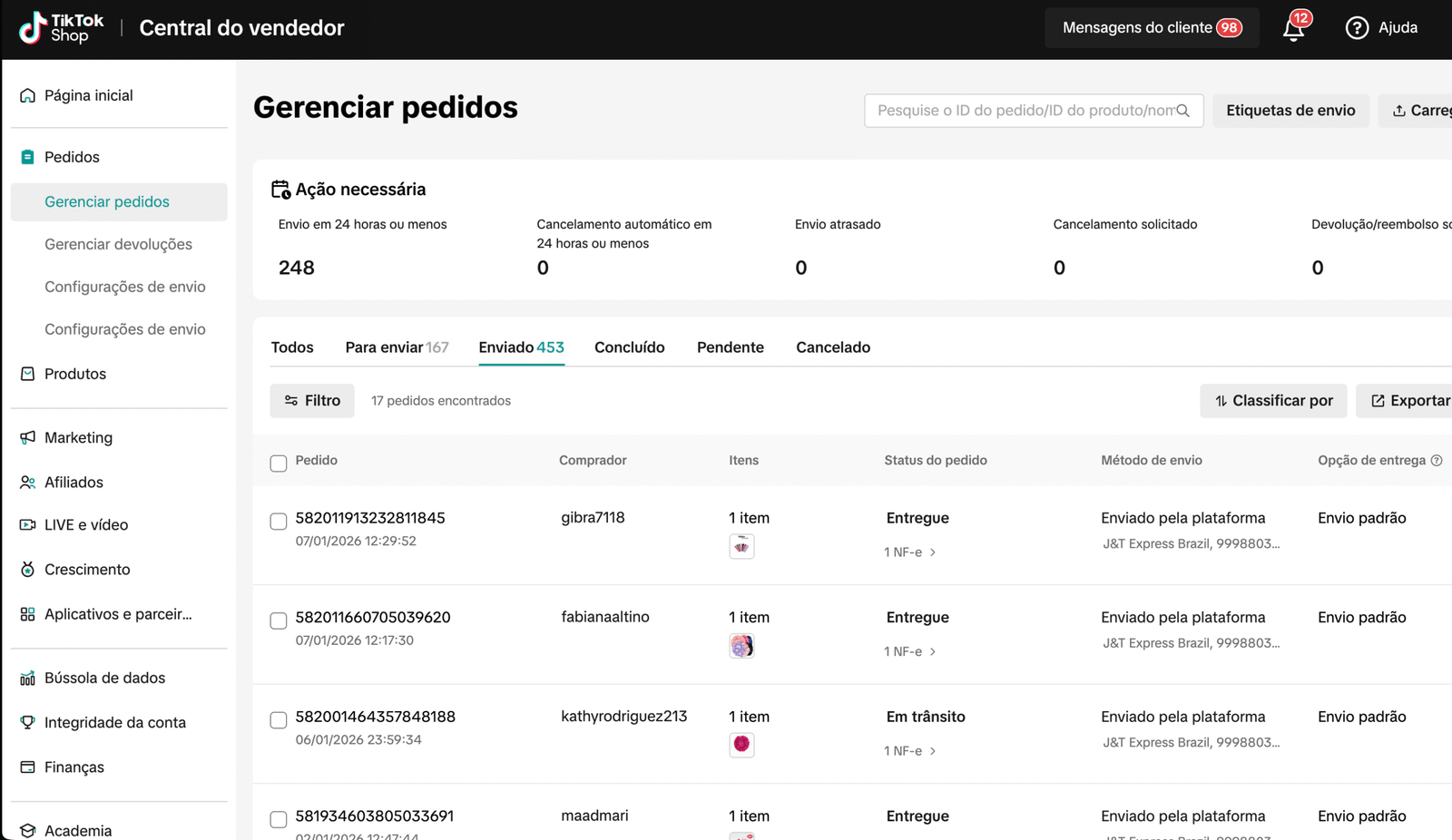Screen dimensions: 1452x840
Task: Open Finanças in the sidebar
Action: [x=74, y=767]
